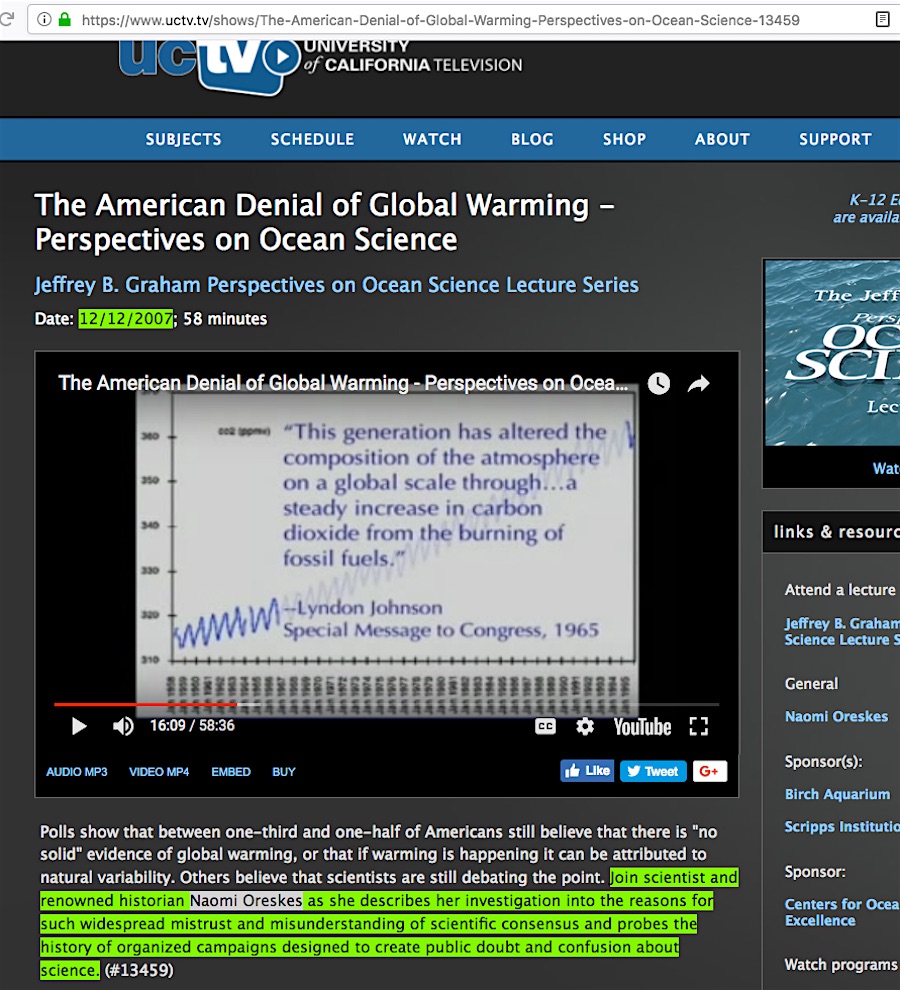The image size is (900, 990).
Task: Download the AUDIO MP3 link
Action: [x=76, y=772]
